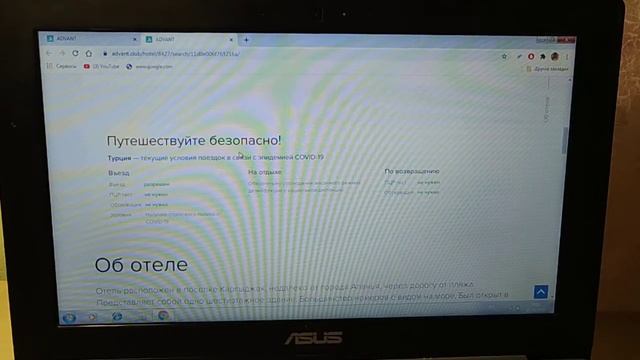
Task: Open the browser home page
Action: [x=89, y=53]
